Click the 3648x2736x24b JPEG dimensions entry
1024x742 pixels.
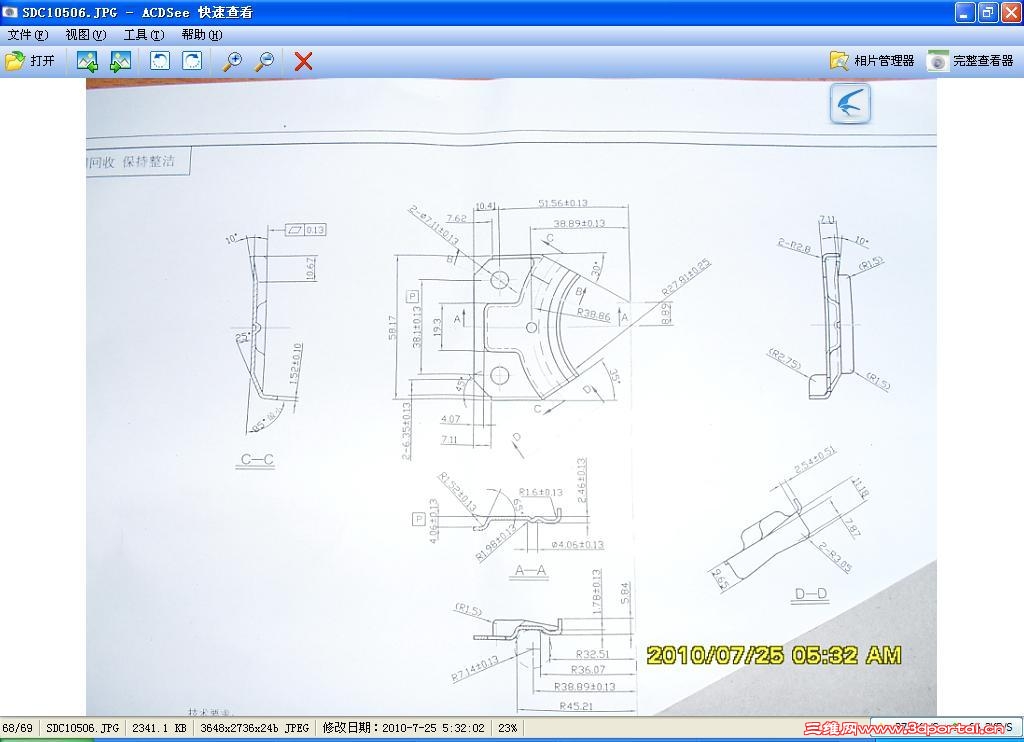(x=254, y=728)
